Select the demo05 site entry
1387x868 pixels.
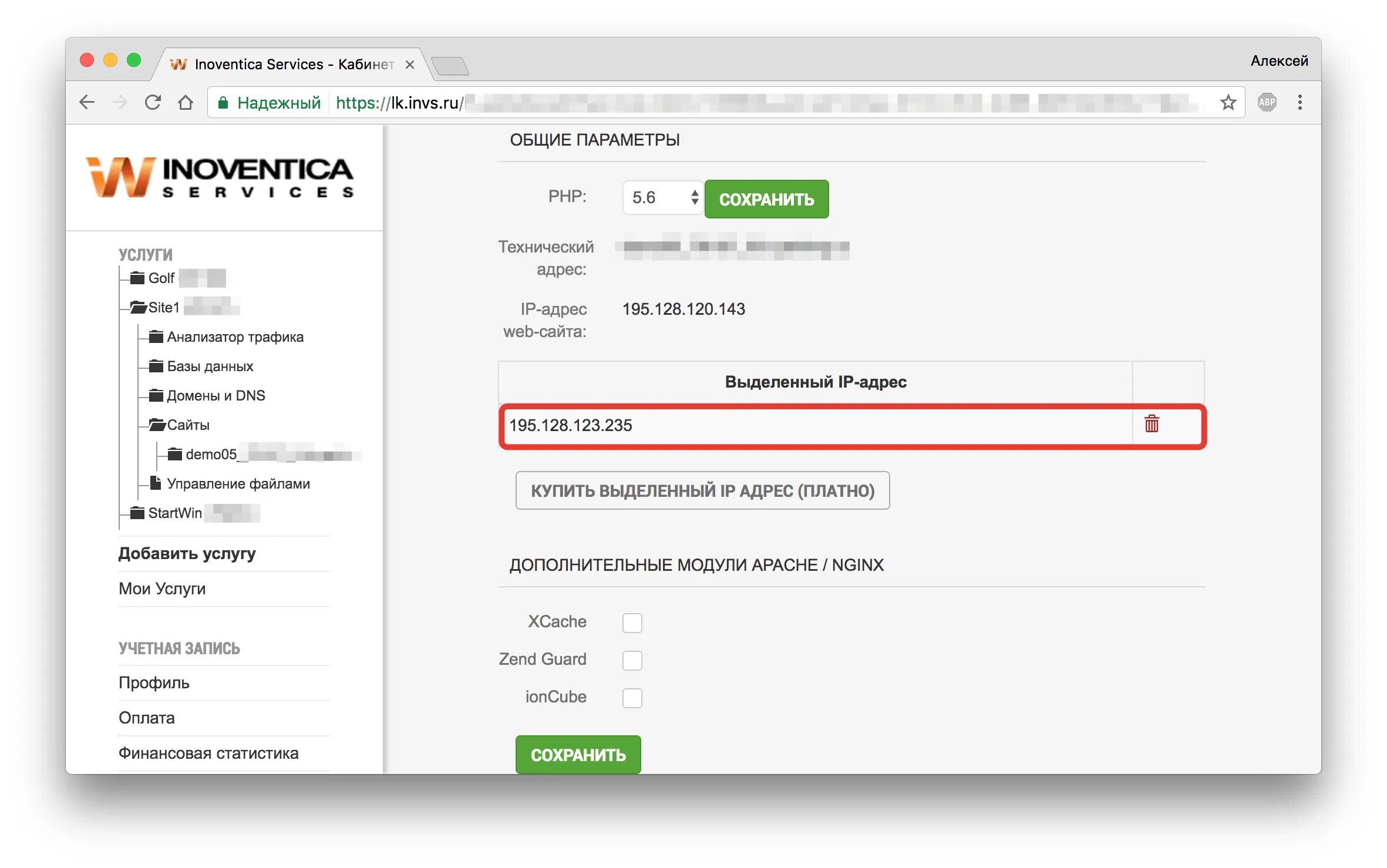pos(211,454)
